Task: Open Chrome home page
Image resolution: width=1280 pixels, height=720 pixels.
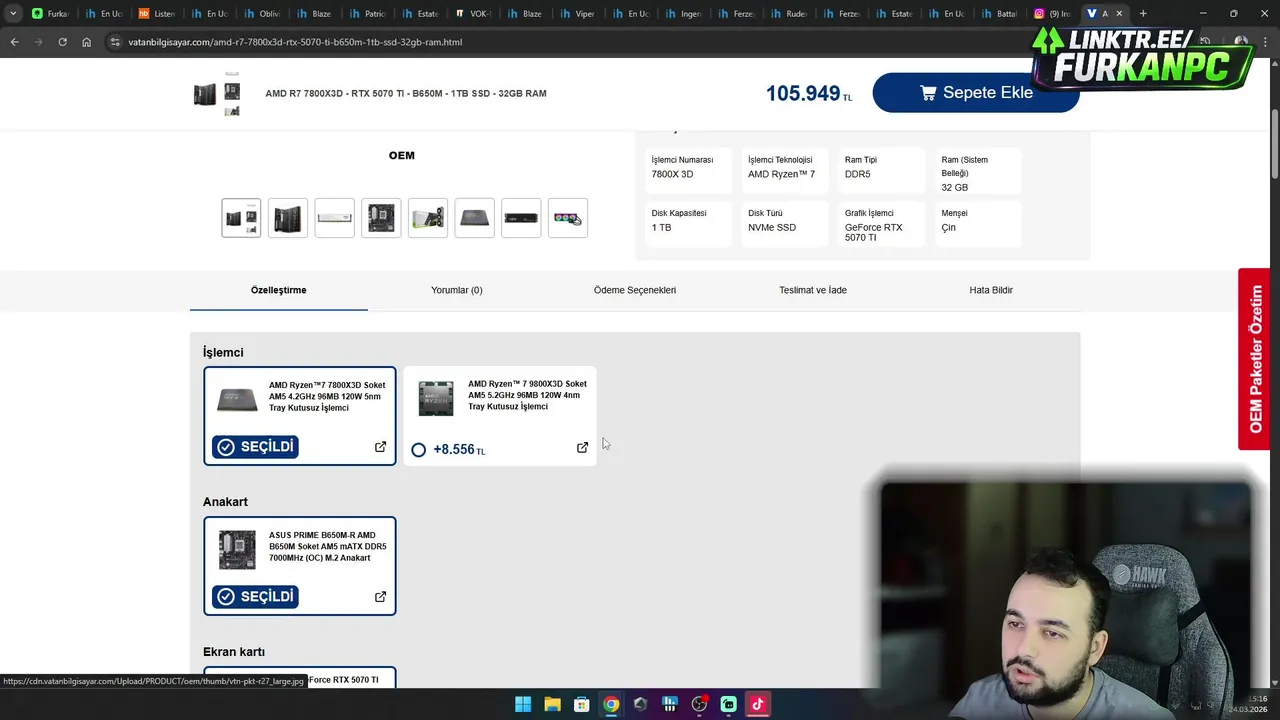Action: (86, 42)
